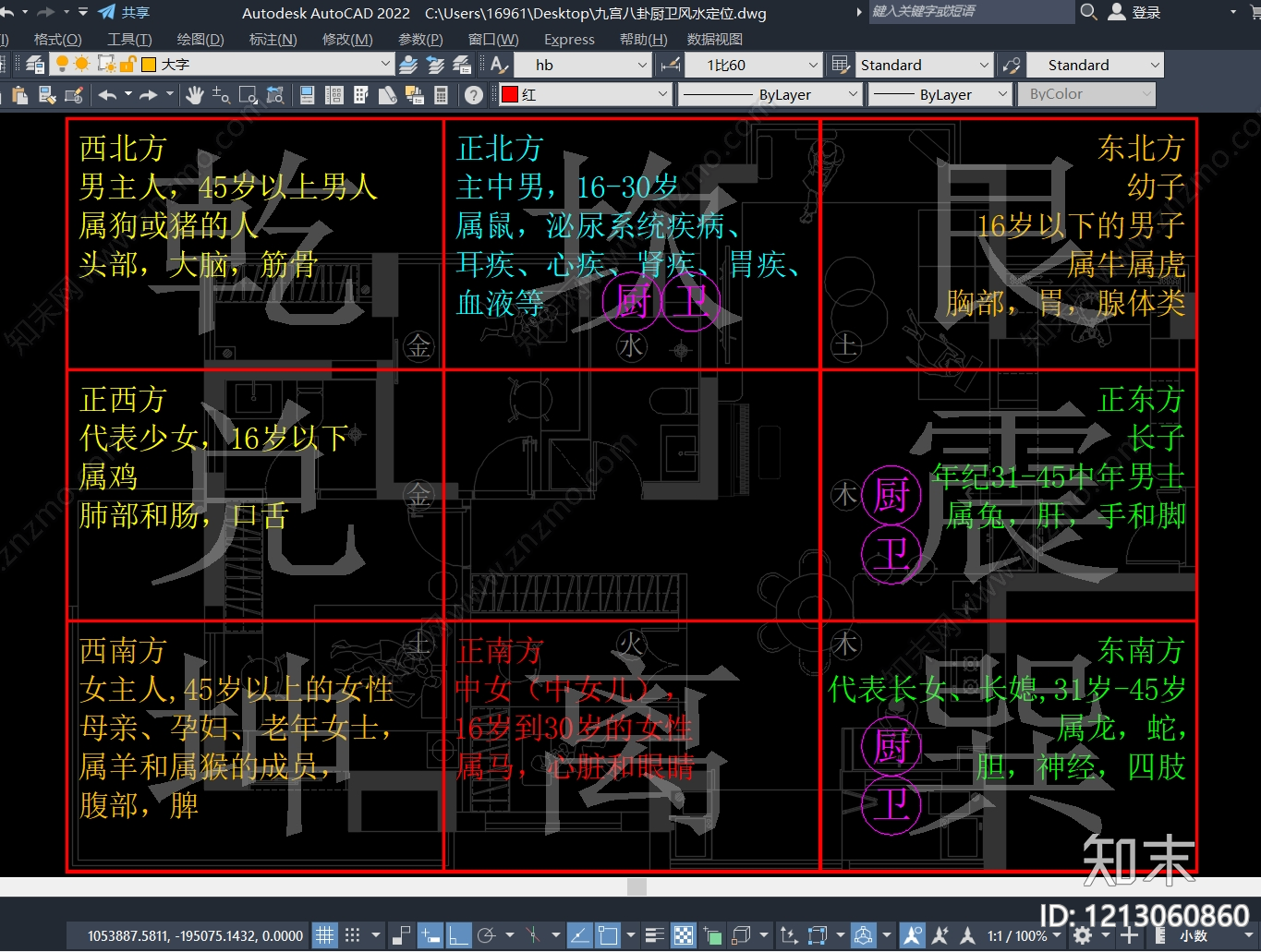The width and height of the screenshot is (1261, 952).
Task: Open the QuickCalc calculator icon
Action: (442, 95)
